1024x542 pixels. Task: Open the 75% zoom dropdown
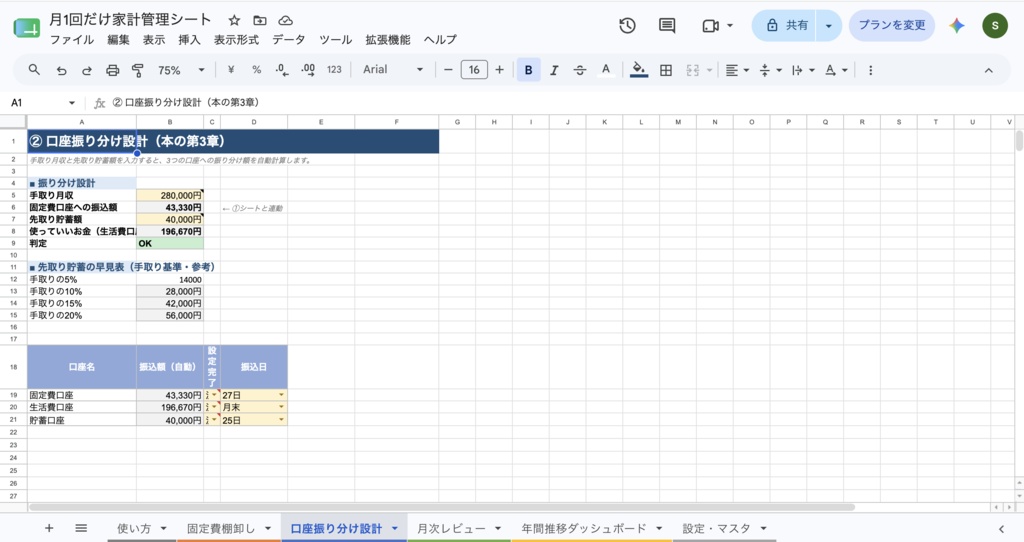(181, 71)
